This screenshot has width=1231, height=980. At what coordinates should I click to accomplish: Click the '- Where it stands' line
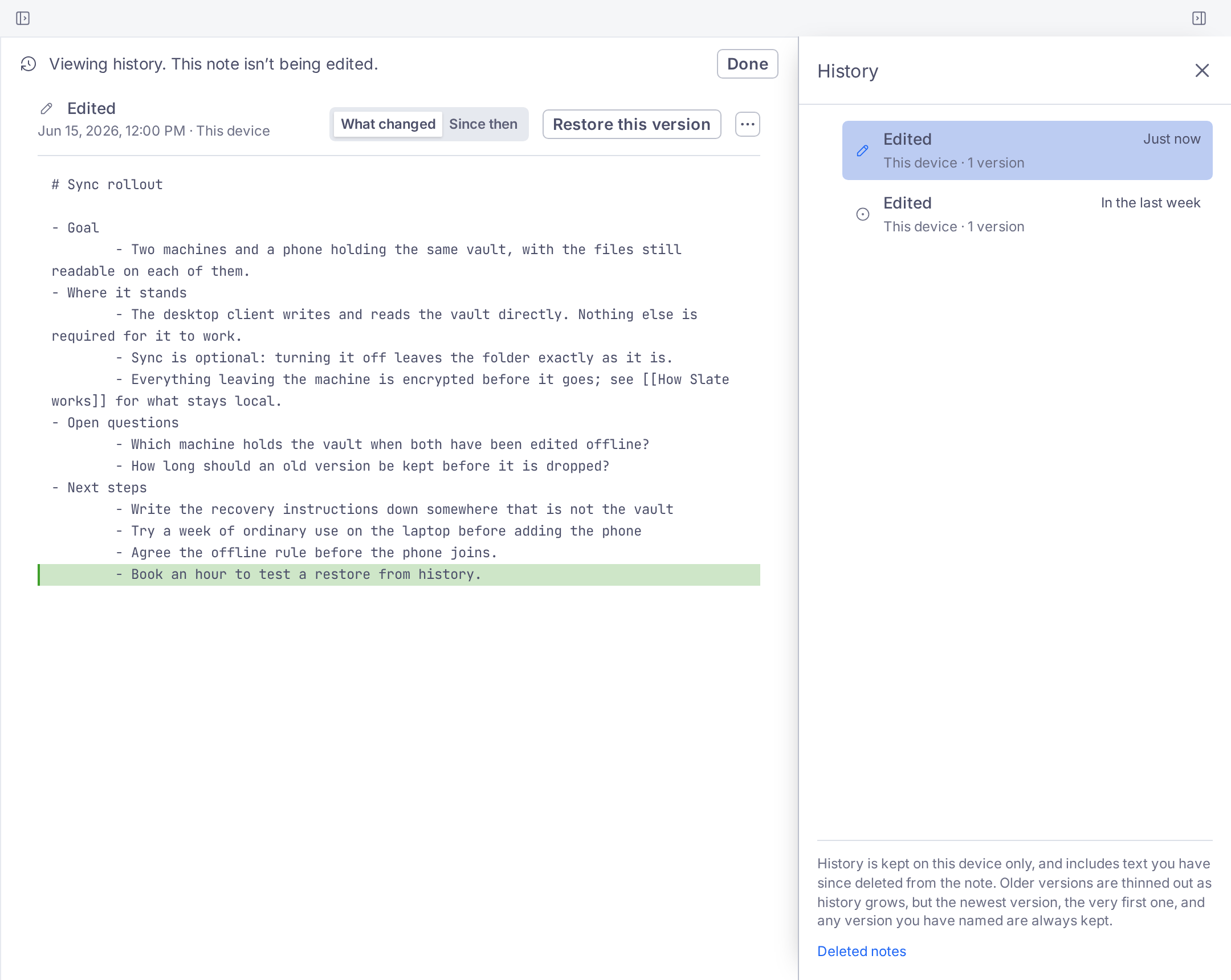tap(119, 293)
